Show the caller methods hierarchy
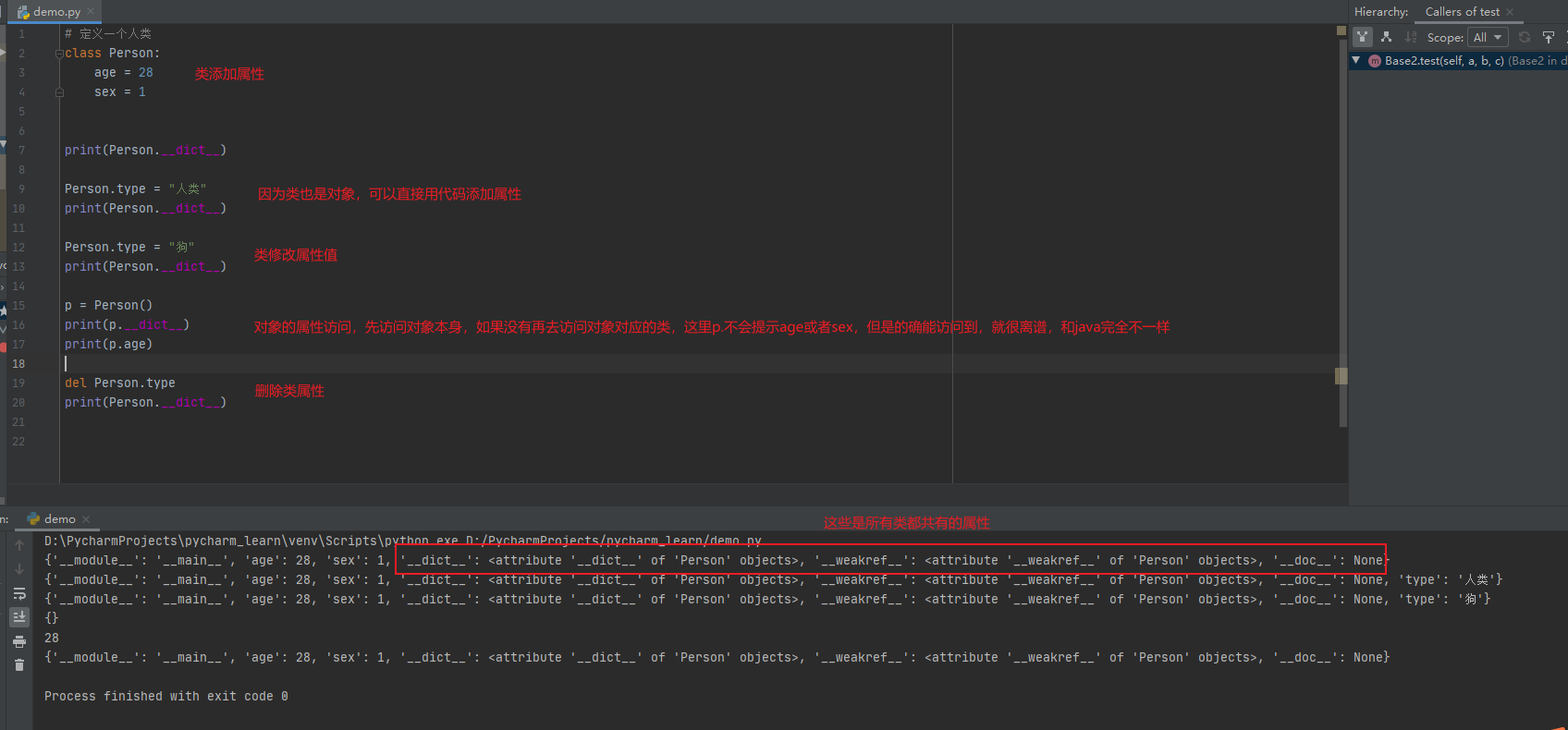Image resolution: width=1568 pixels, height=730 pixels. pos(1363,37)
